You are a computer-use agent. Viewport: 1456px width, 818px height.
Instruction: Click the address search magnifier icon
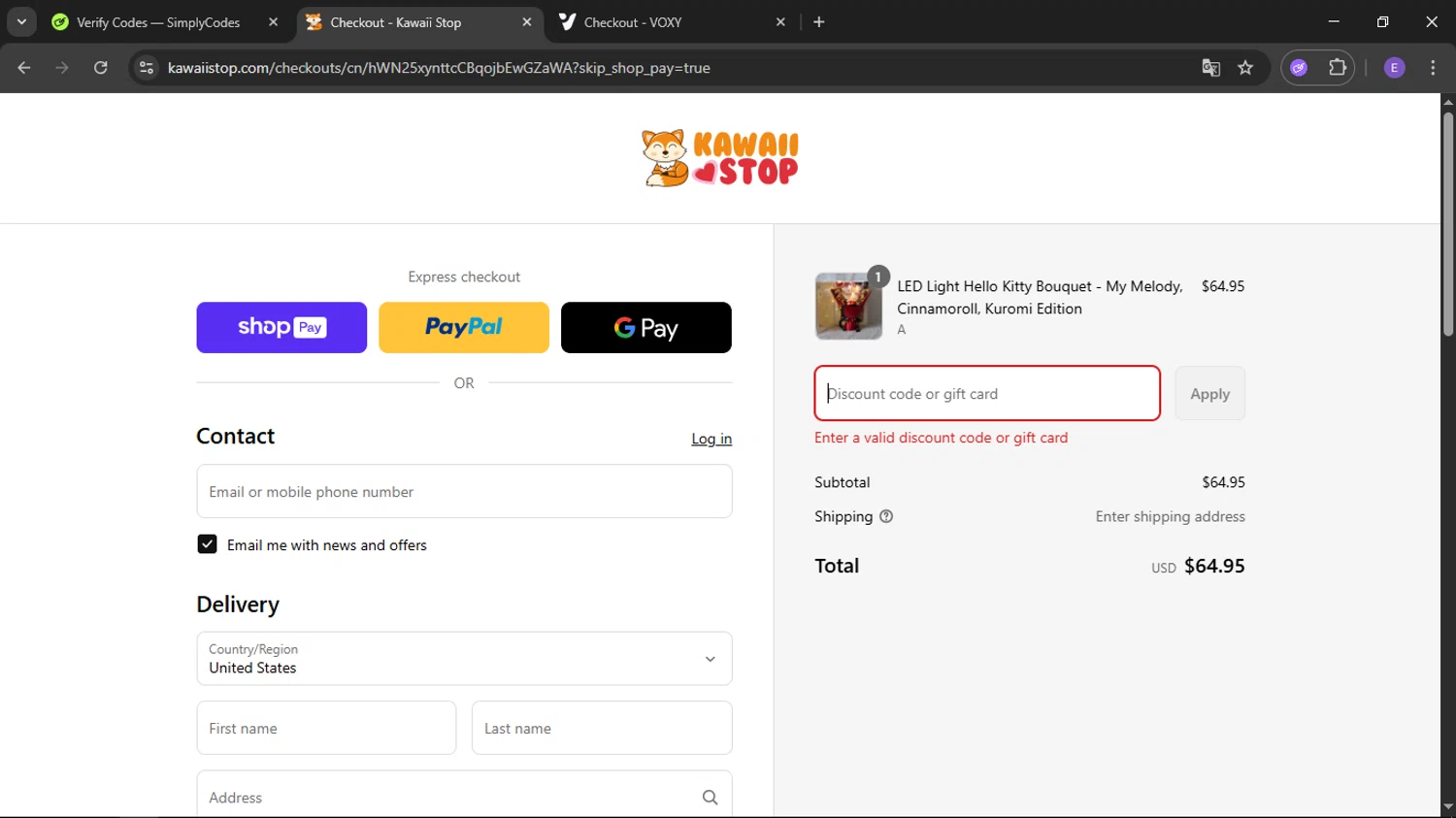coord(710,798)
